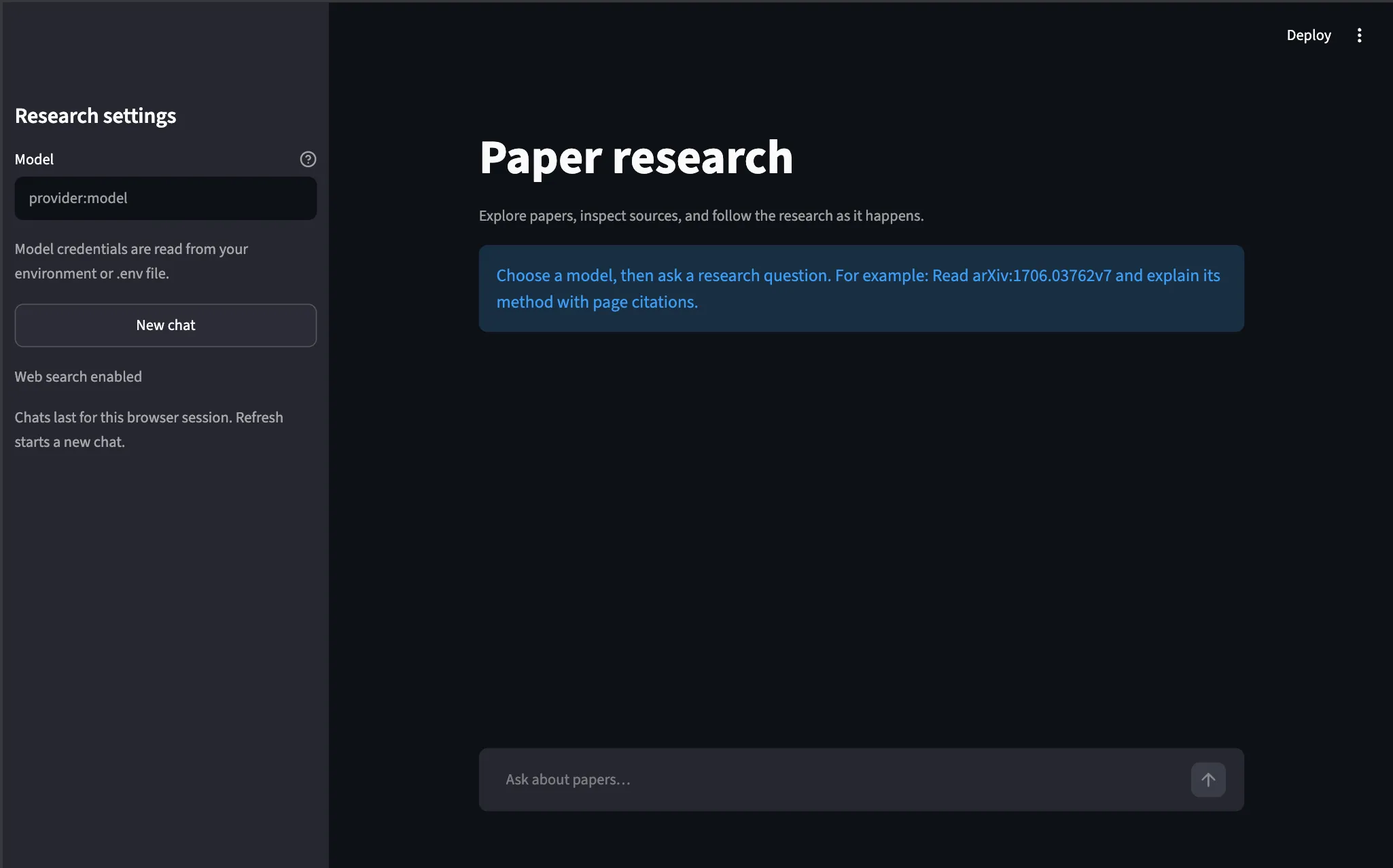This screenshot has height=868, width=1393.
Task: Focus the provider:model input field
Action: click(x=166, y=198)
